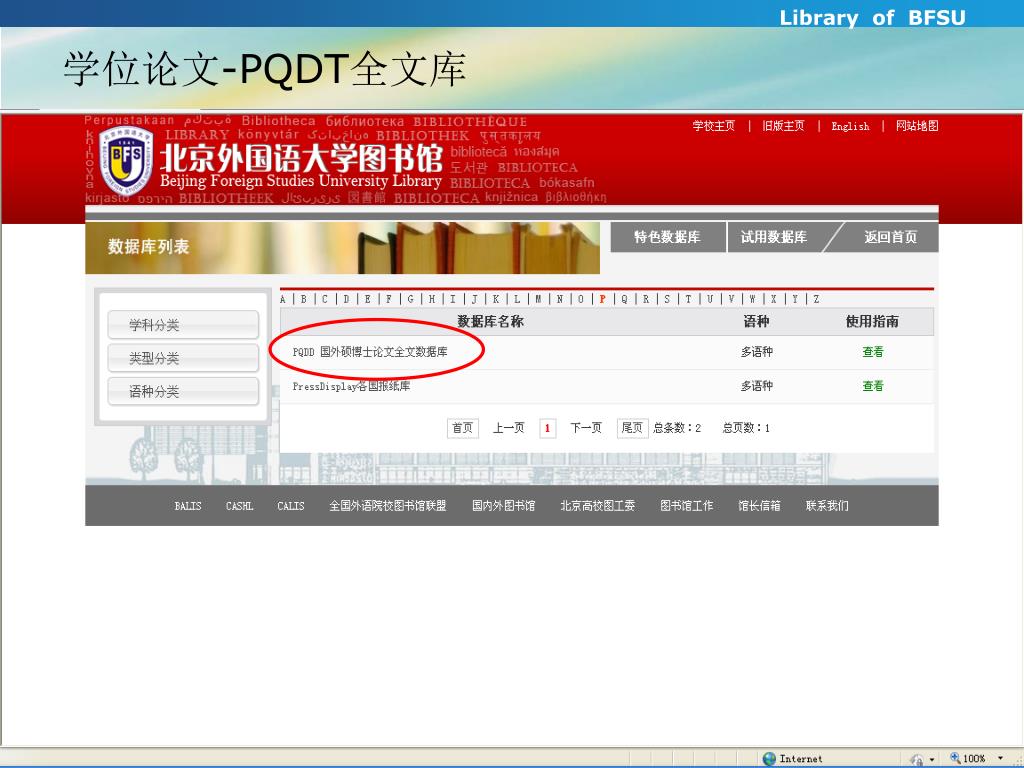This screenshot has height=768, width=1024.
Task: Open the 学校主页 link
Action: [713, 125]
